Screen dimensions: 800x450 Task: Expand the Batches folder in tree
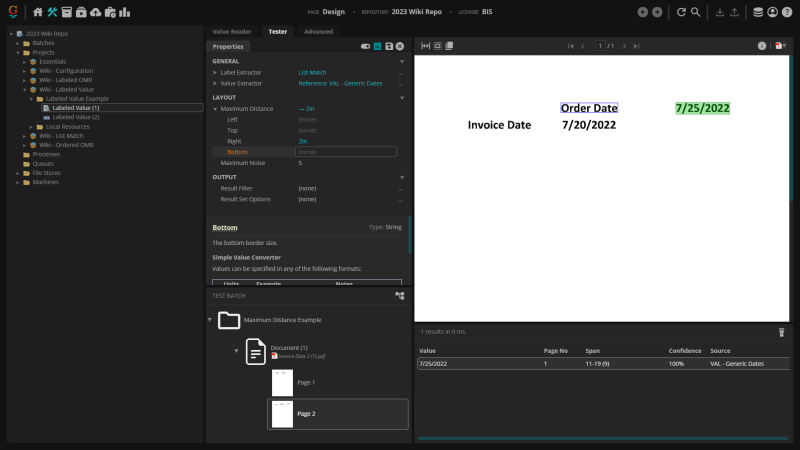pyautogui.click(x=20, y=43)
